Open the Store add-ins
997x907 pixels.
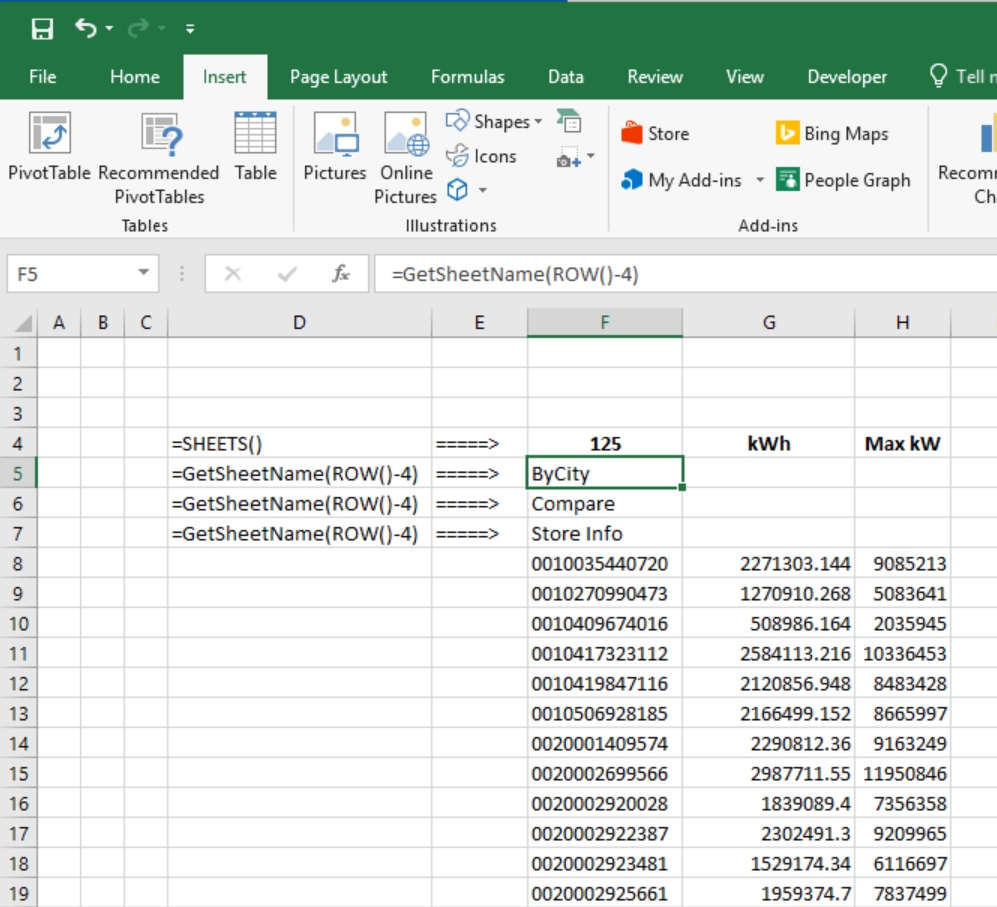click(655, 133)
